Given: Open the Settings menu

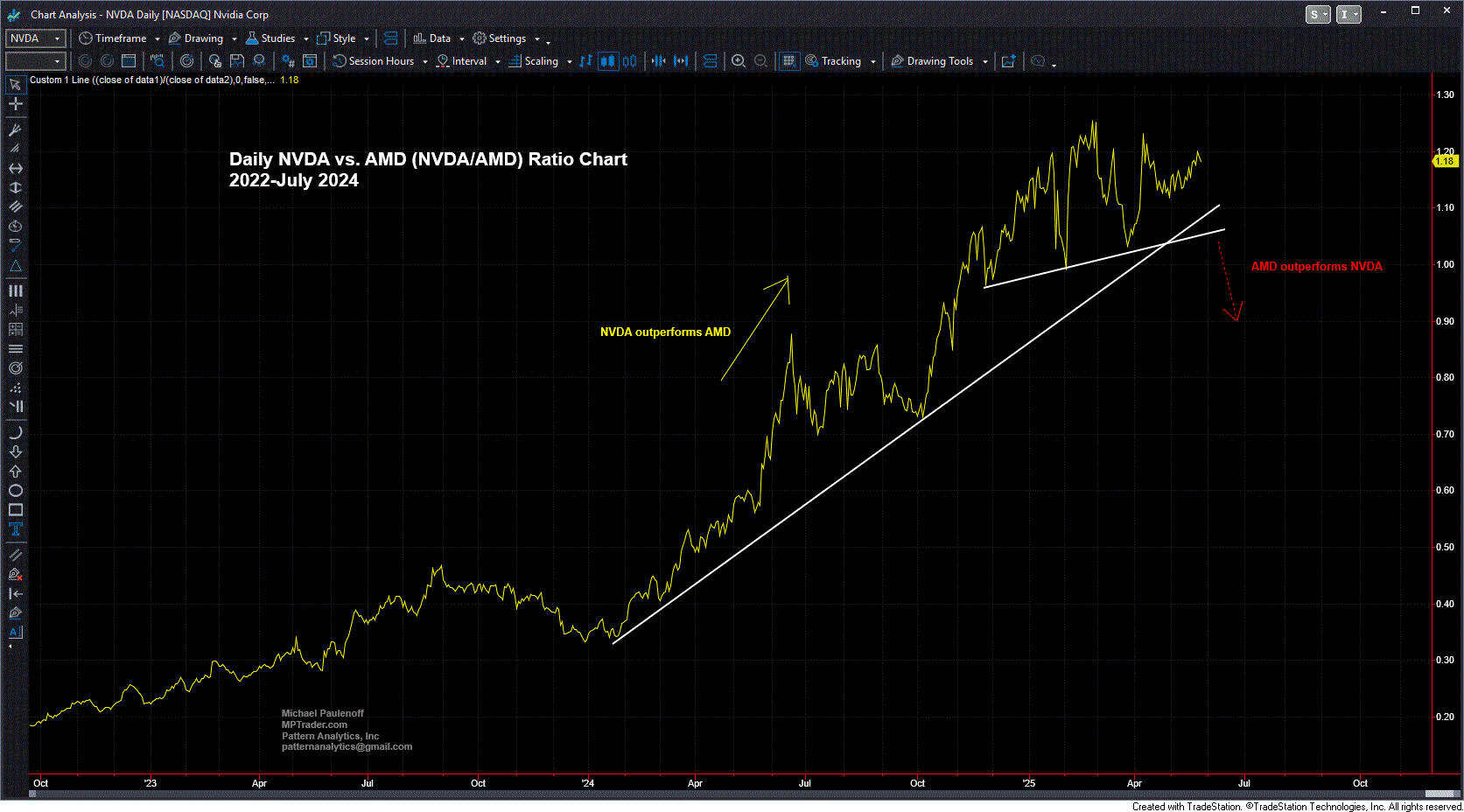Looking at the screenshot, I should [500, 38].
